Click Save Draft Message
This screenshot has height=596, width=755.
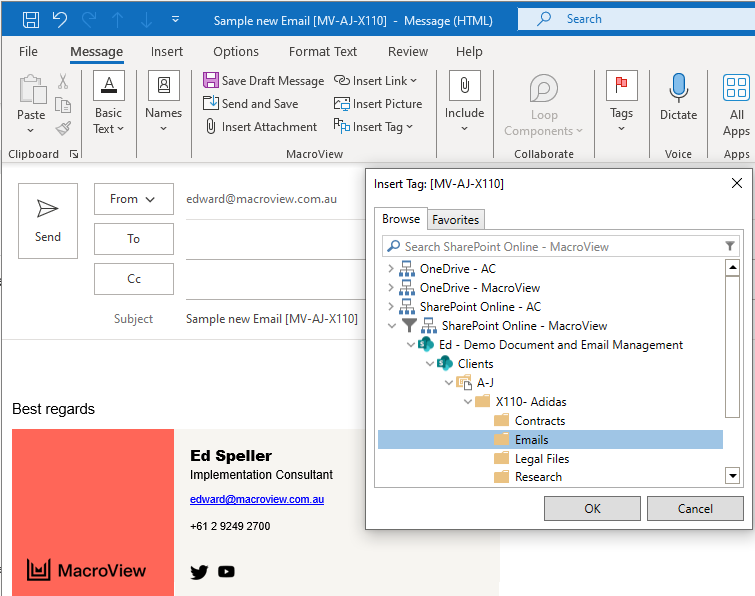click(x=263, y=80)
